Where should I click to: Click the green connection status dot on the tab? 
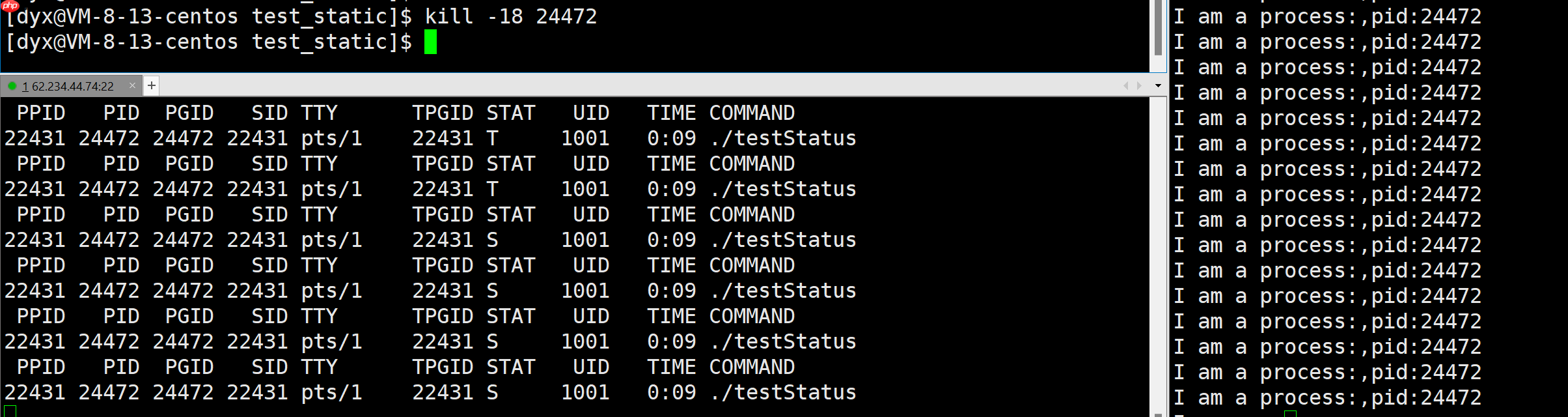click(14, 85)
